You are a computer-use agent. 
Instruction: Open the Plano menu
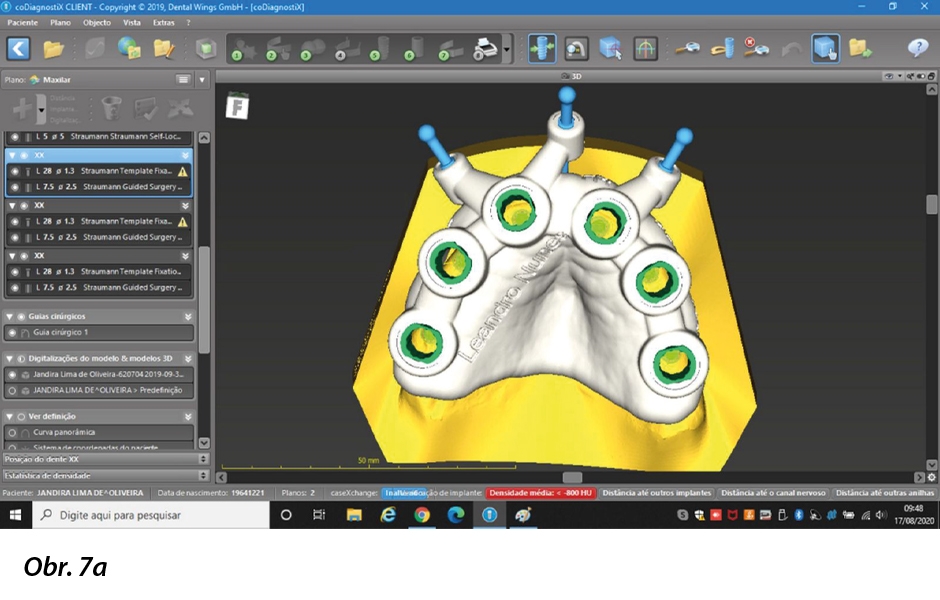[x=60, y=23]
